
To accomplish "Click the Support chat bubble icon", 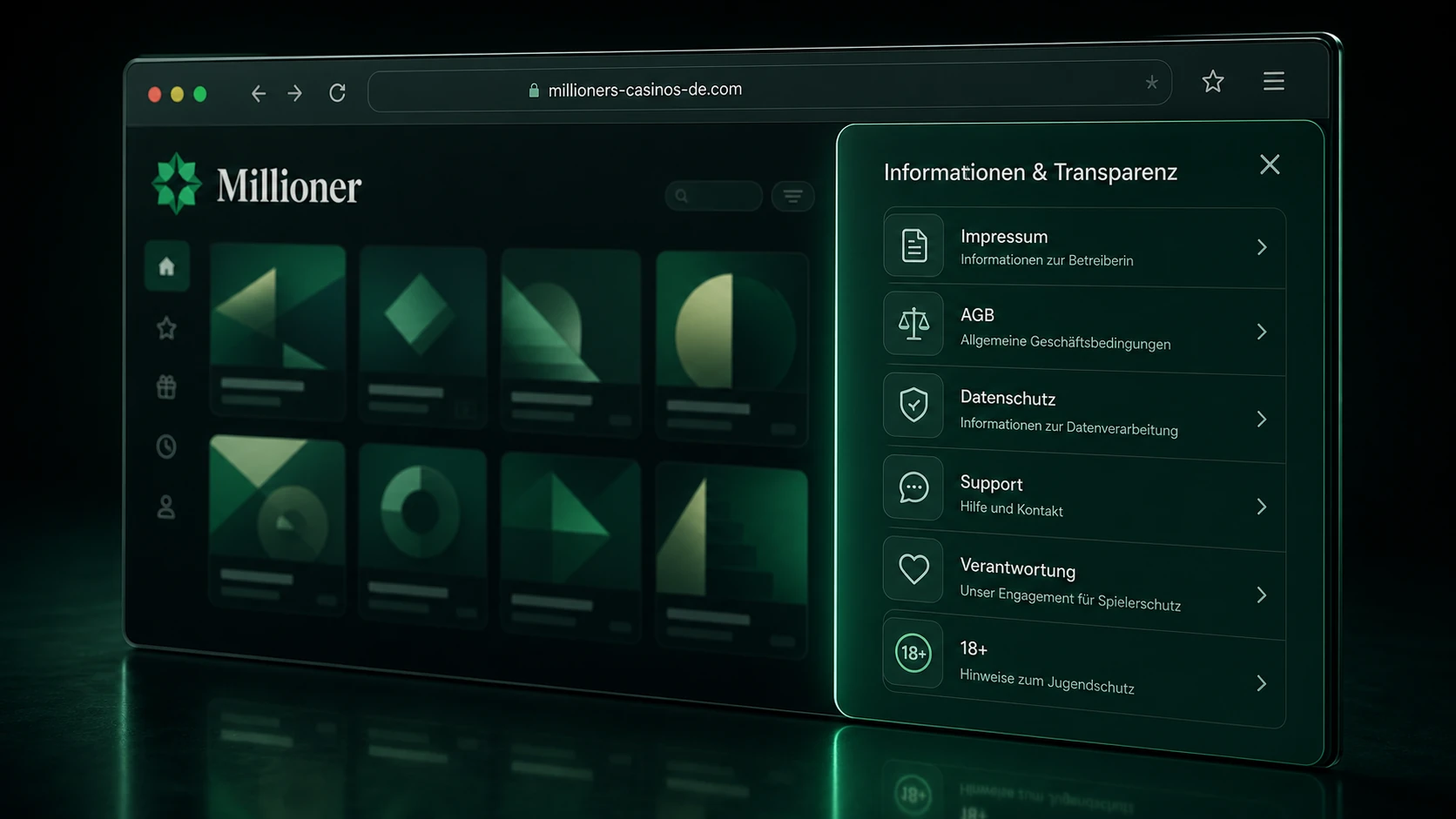I will (913, 487).
